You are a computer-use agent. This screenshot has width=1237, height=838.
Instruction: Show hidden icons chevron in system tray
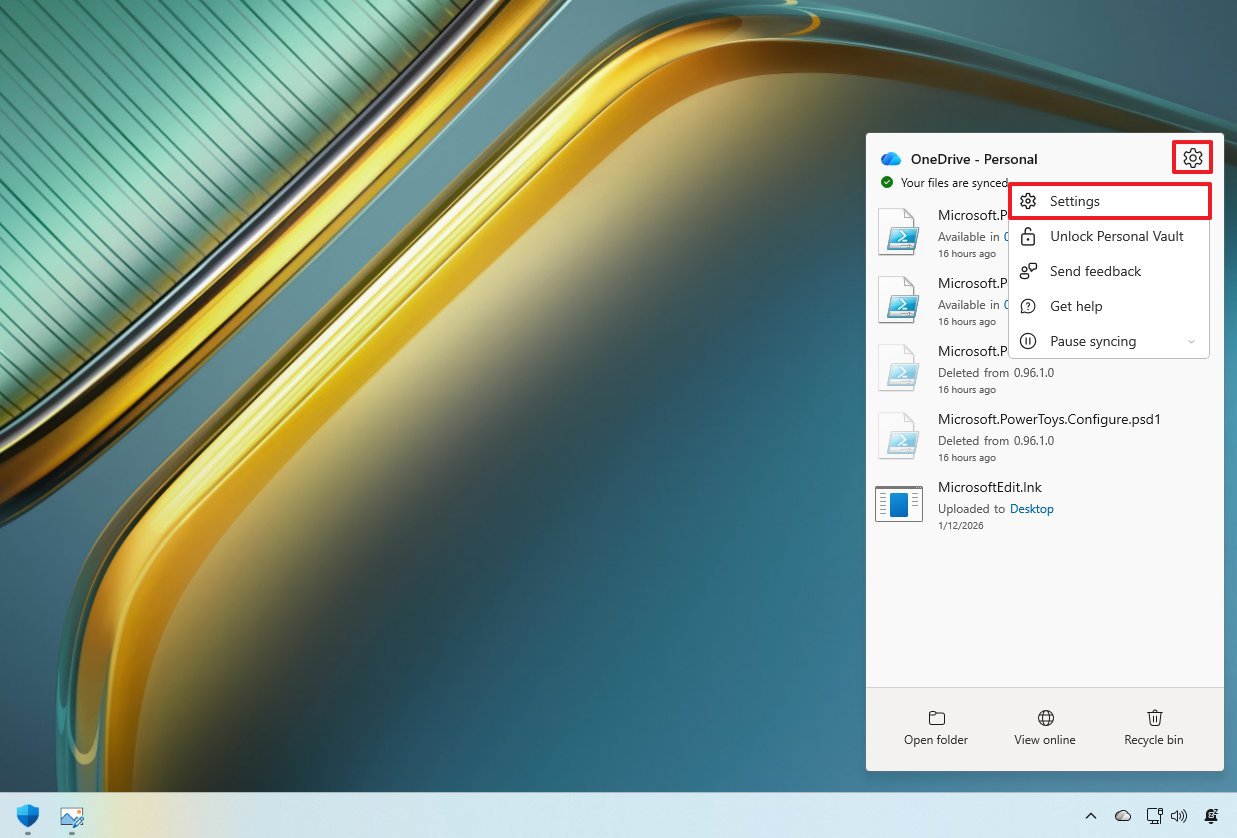tap(1091, 816)
